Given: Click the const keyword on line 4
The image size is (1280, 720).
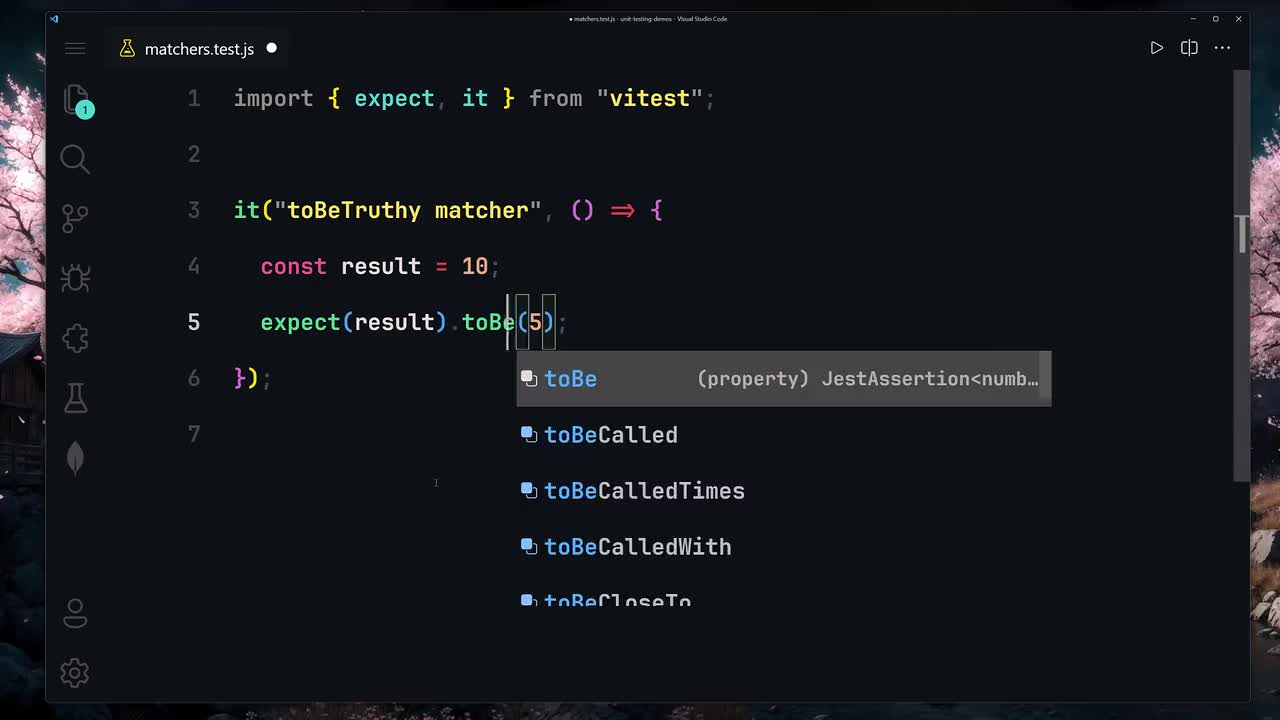Looking at the screenshot, I should (294, 266).
